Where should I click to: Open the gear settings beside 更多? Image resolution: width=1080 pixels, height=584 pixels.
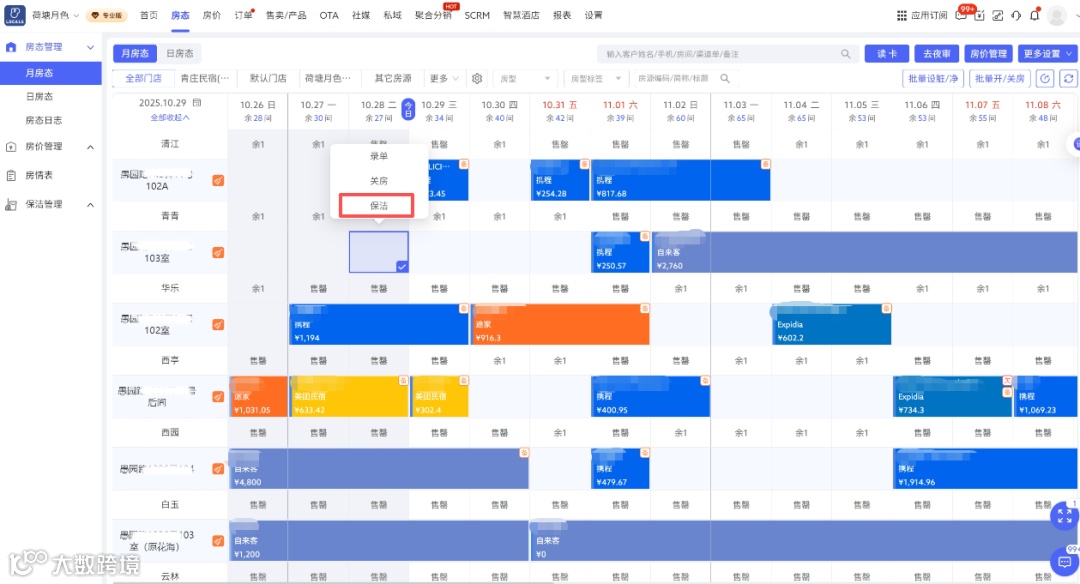pos(477,79)
